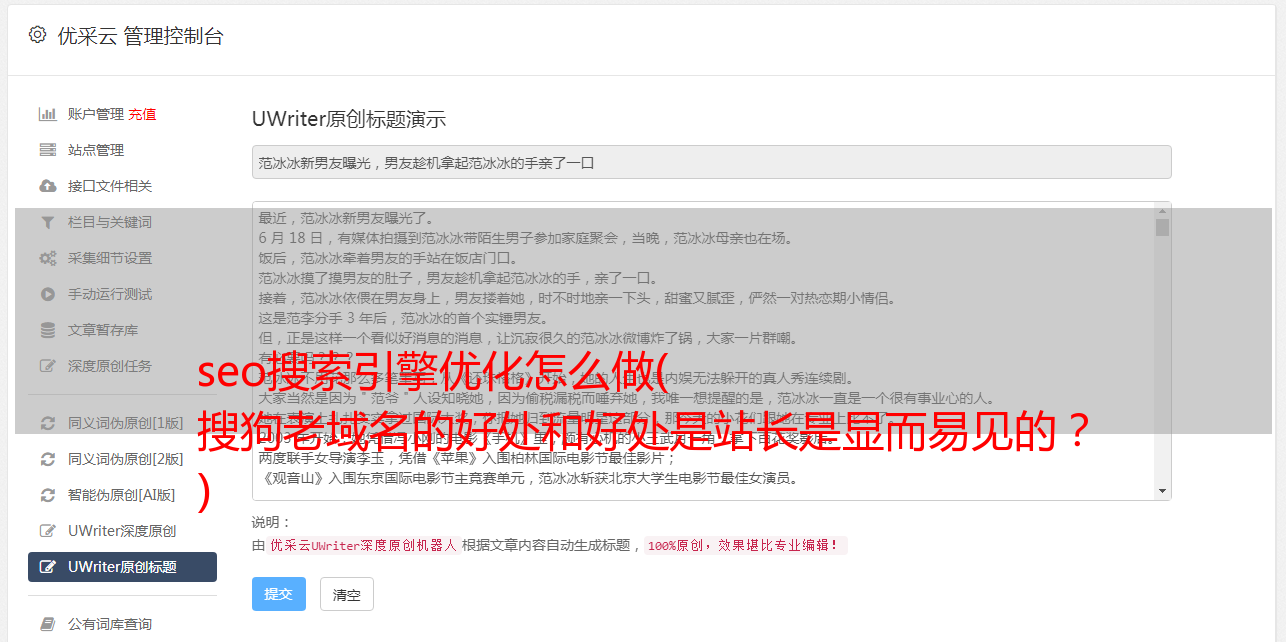Click the gear icon beside 优采云 管理控制台

[x=37, y=35]
